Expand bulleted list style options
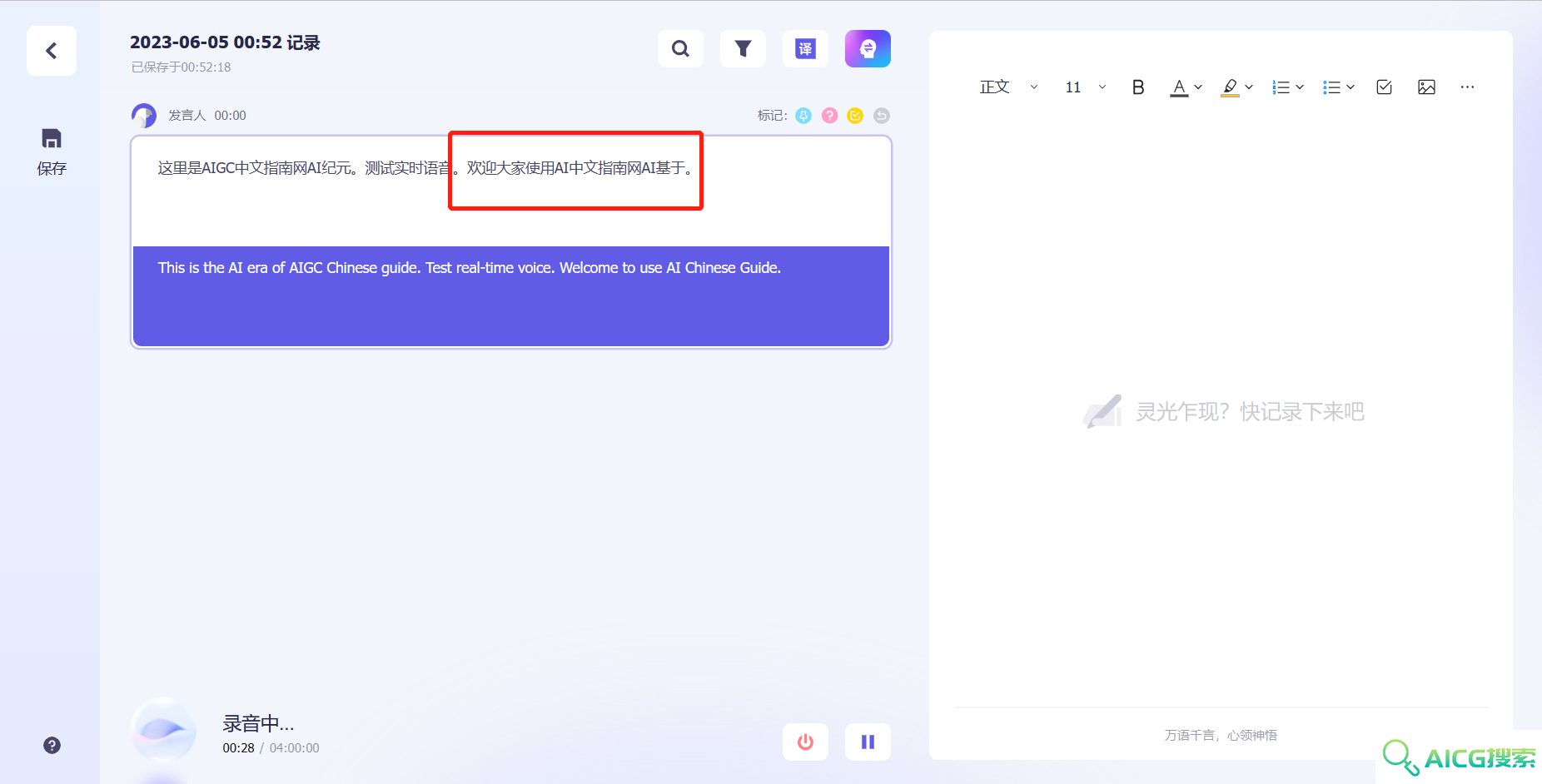Viewport: 1542px width, 784px height. 1350,87
